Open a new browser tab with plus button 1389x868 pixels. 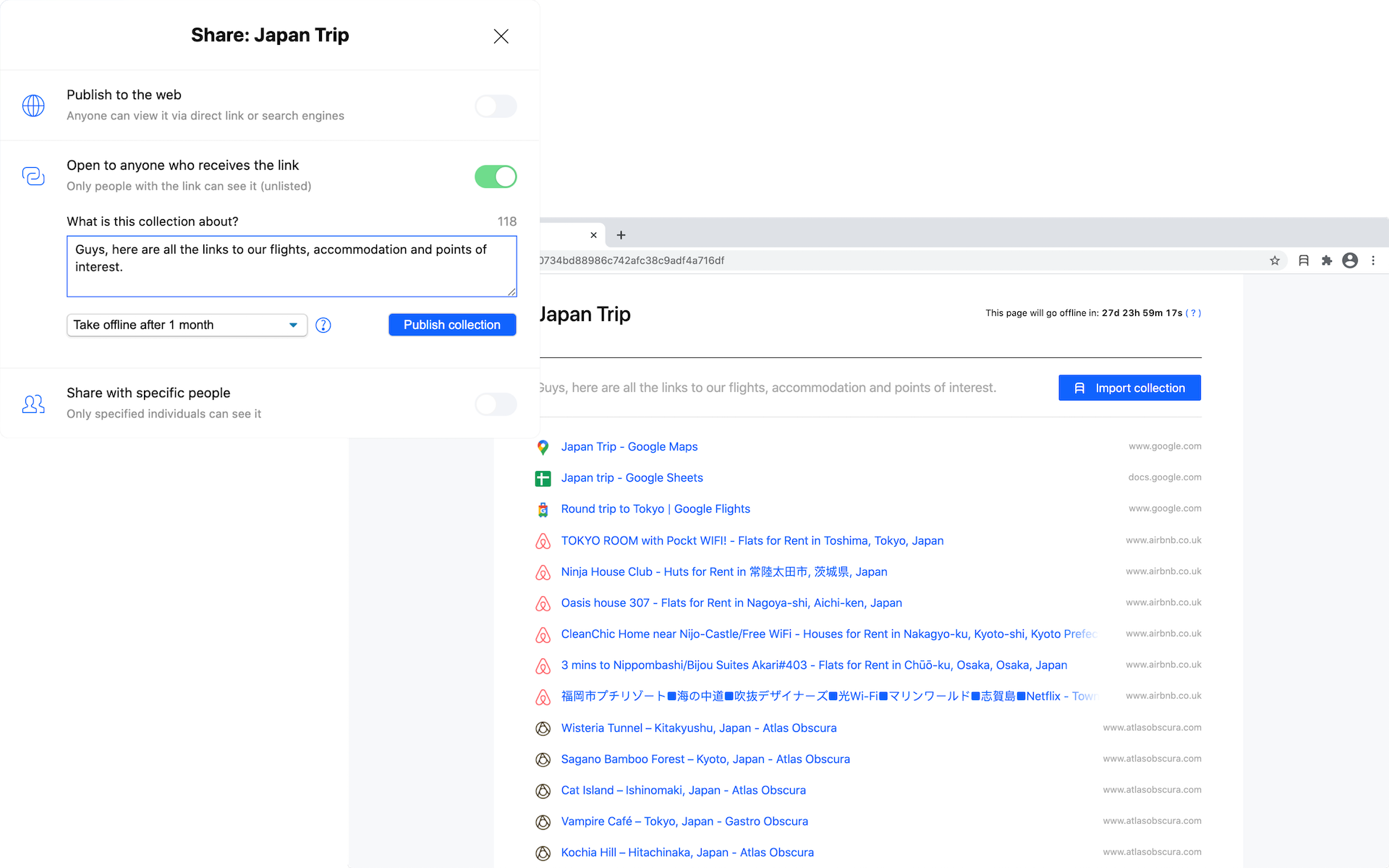[621, 235]
